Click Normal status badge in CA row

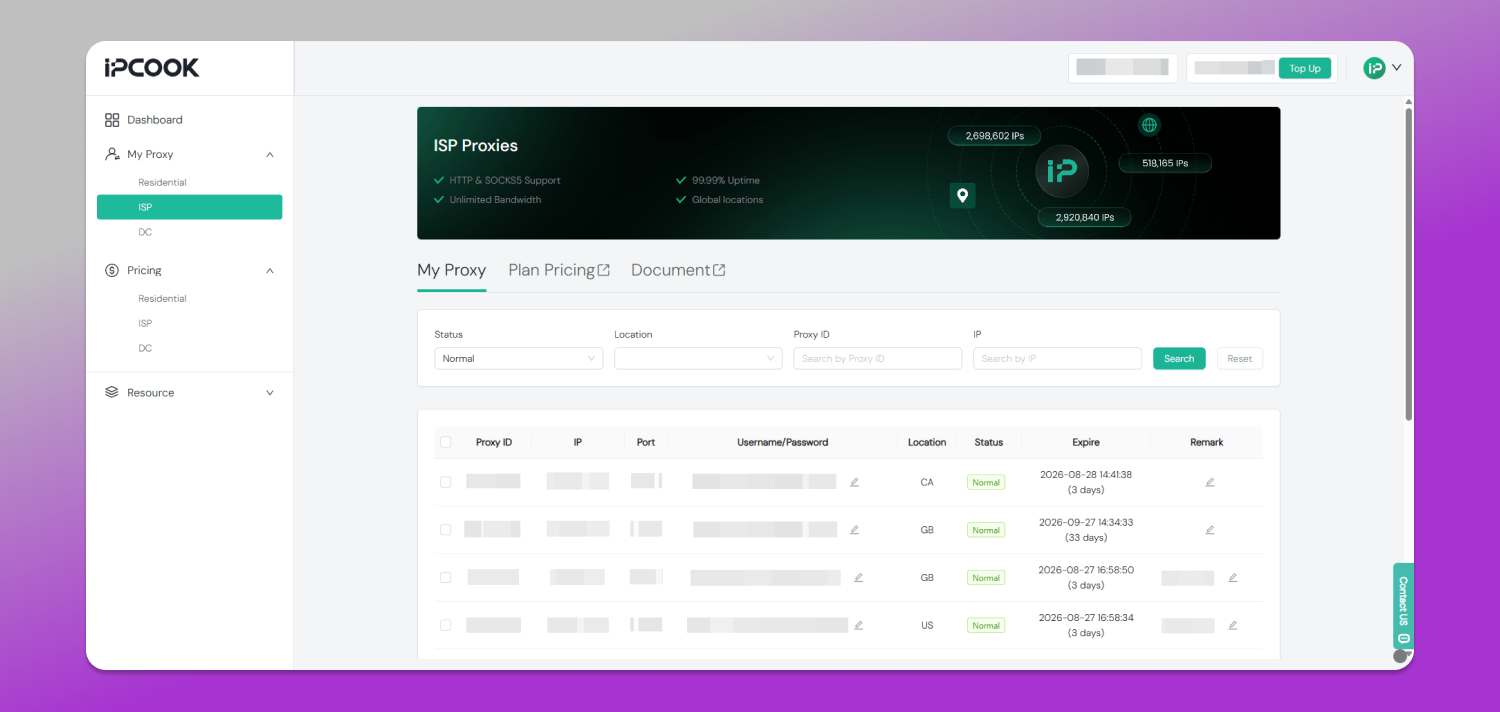coord(986,482)
